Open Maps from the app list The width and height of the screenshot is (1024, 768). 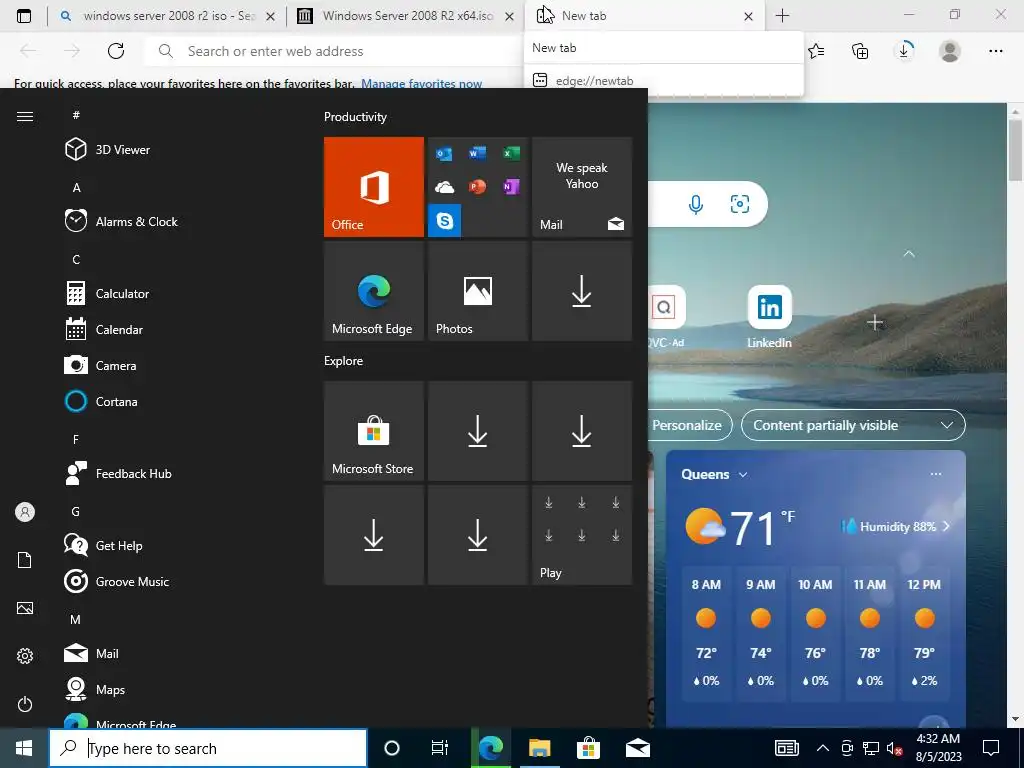[x=95, y=690]
